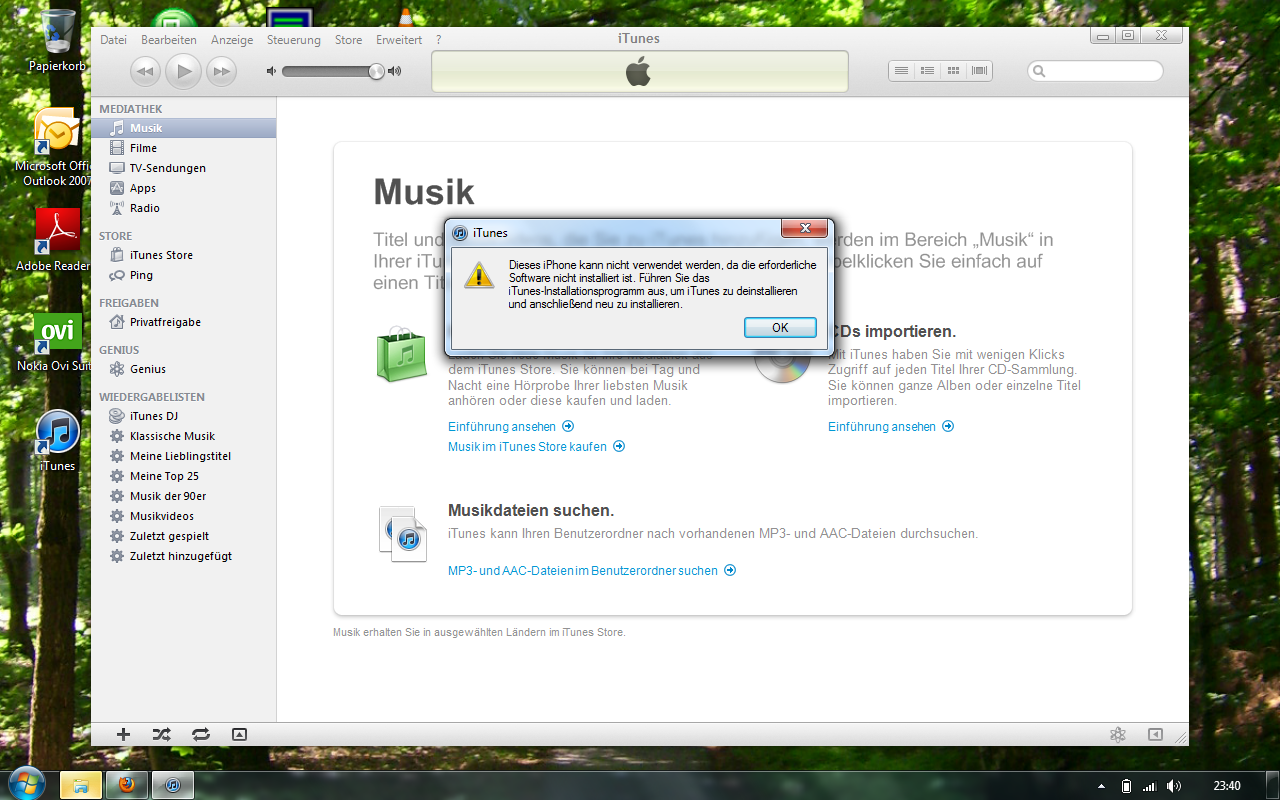The height and width of the screenshot is (800, 1280).
Task: Select Genius in the sidebar
Action: (184, 369)
